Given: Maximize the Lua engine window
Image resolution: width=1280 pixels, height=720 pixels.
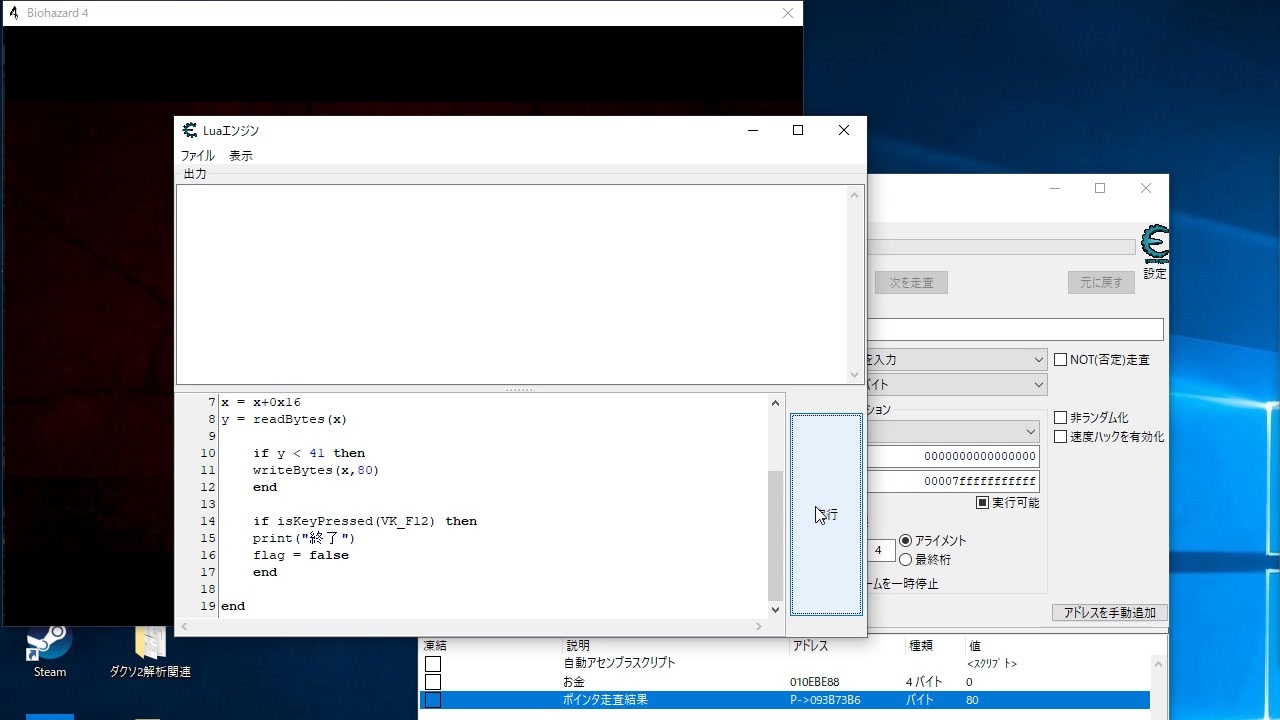Looking at the screenshot, I should click(798, 130).
